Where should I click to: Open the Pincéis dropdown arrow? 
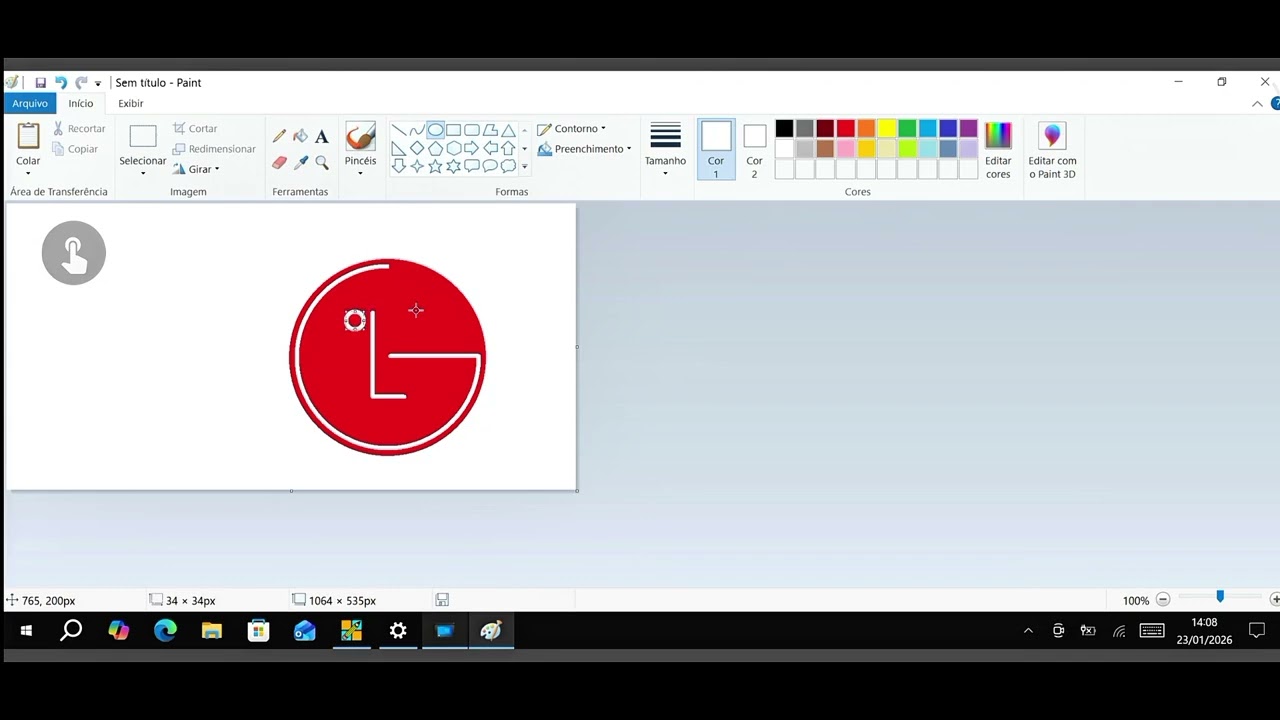(x=360, y=174)
